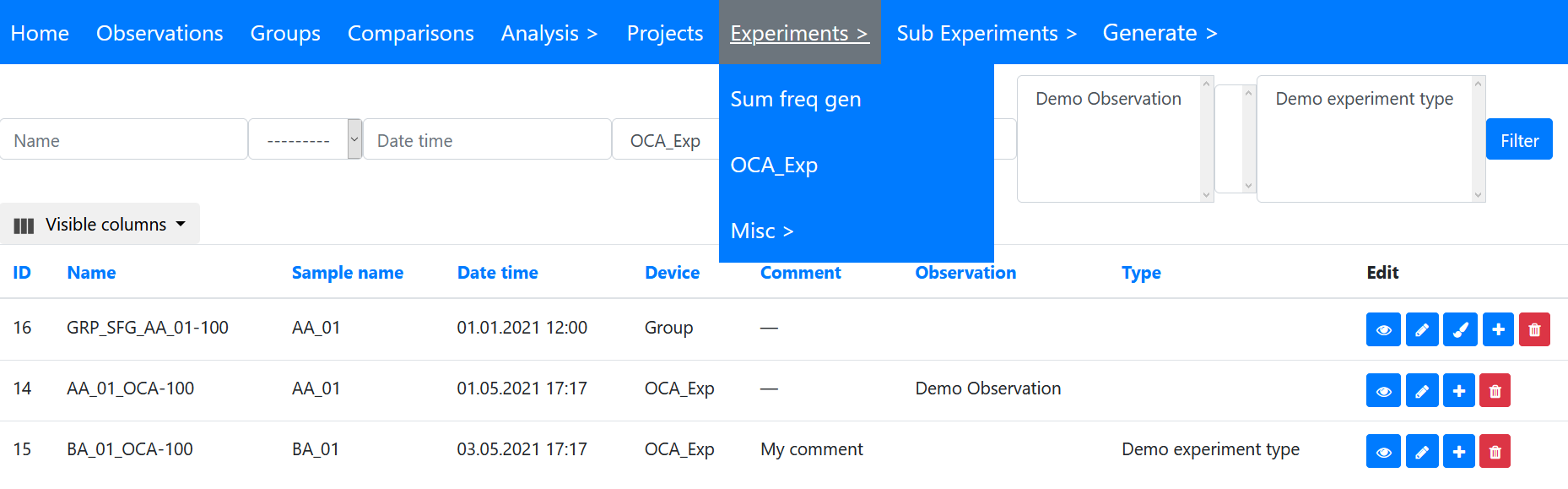Click the pencil edit icon for AA_01_OCA-100
This screenshot has height=489, width=1568.
pos(1422,391)
